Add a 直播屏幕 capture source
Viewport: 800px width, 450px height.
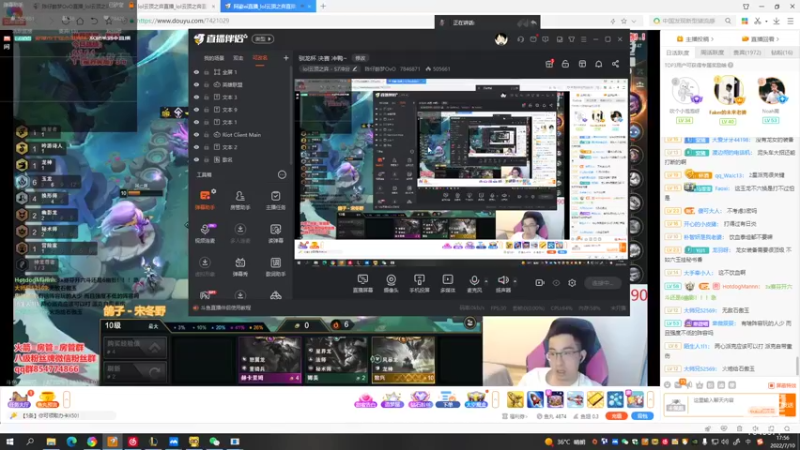(x=363, y=283)
